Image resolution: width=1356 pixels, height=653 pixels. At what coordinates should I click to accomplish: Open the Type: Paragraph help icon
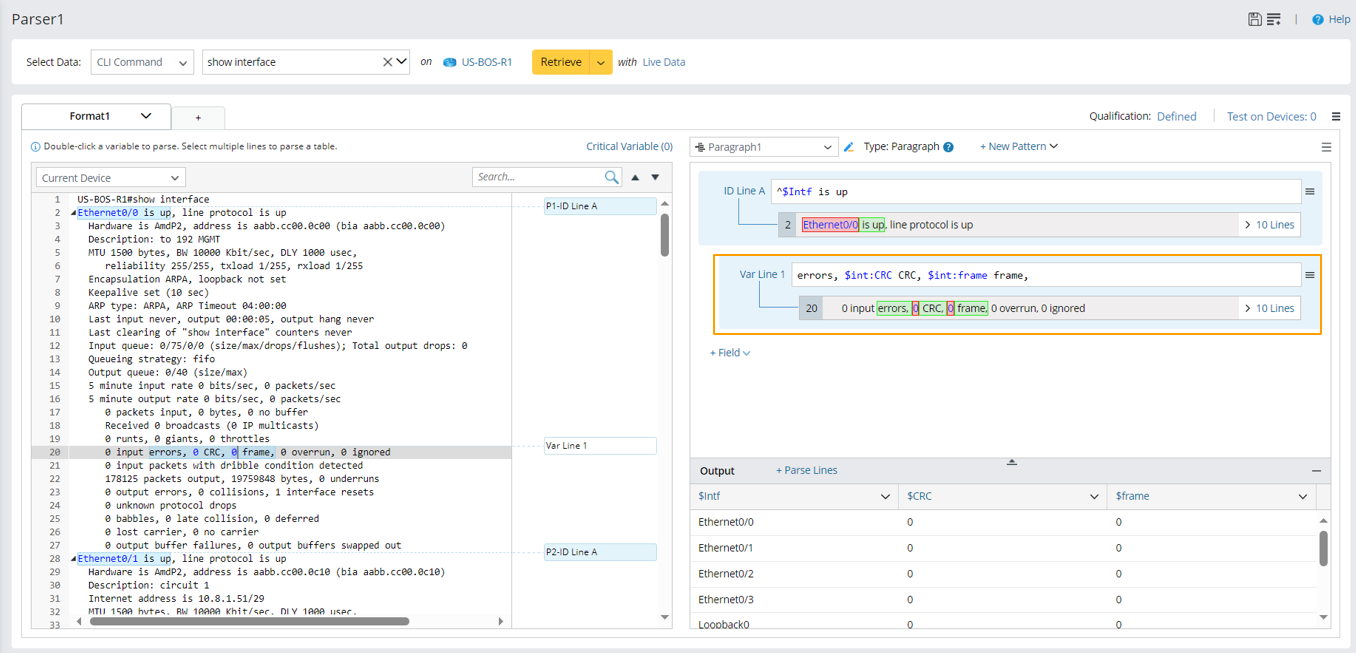click(948, 147)
